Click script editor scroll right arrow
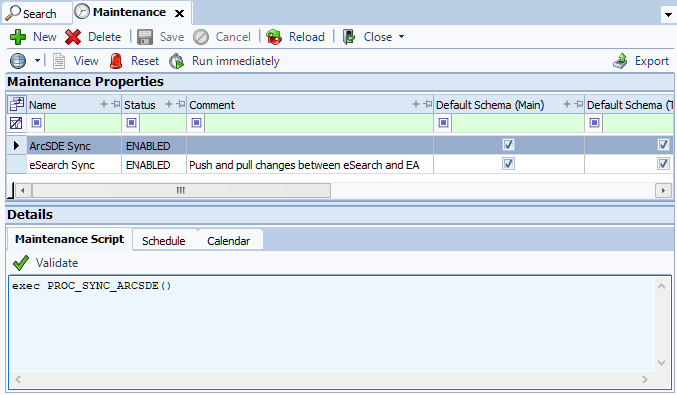This screenshot has height=395, width=677. 645,379
